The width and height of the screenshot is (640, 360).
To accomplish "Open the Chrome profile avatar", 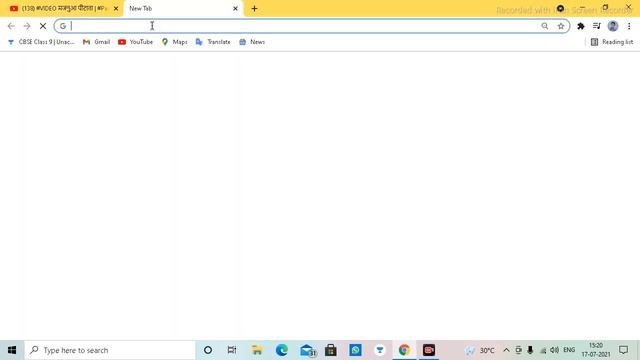I will pos(613,26).
